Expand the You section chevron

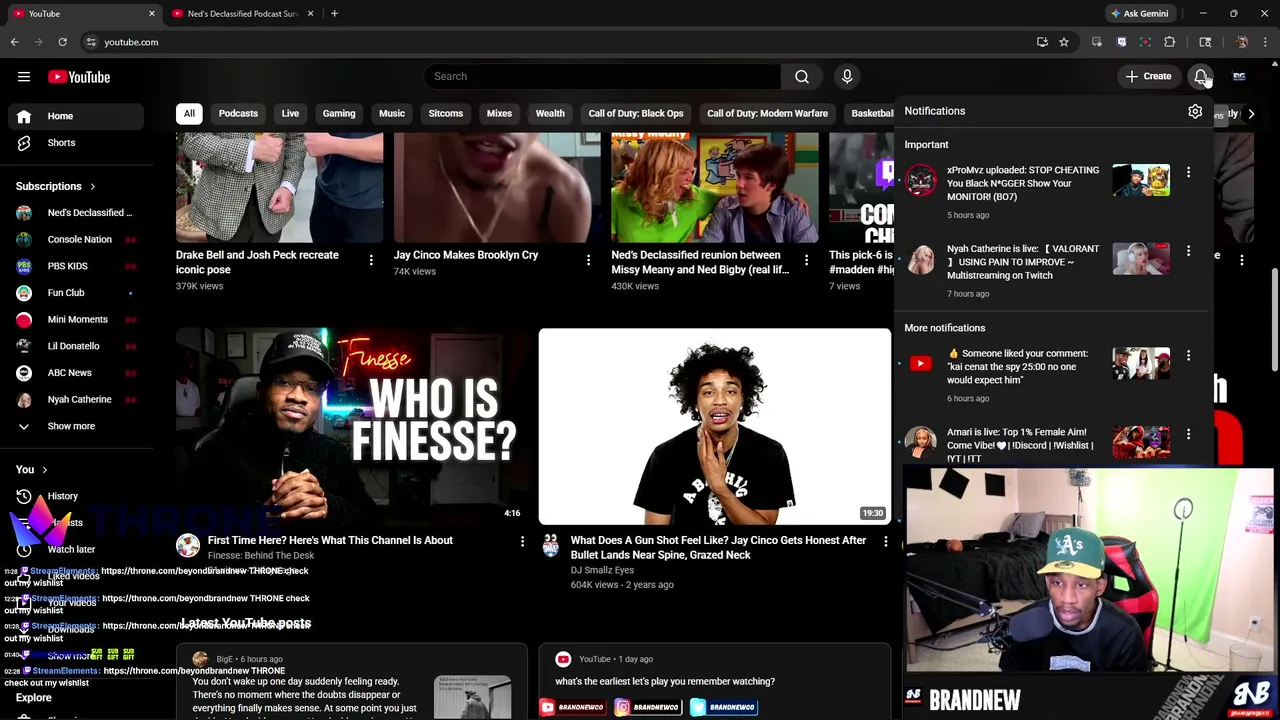pos(44,470)
